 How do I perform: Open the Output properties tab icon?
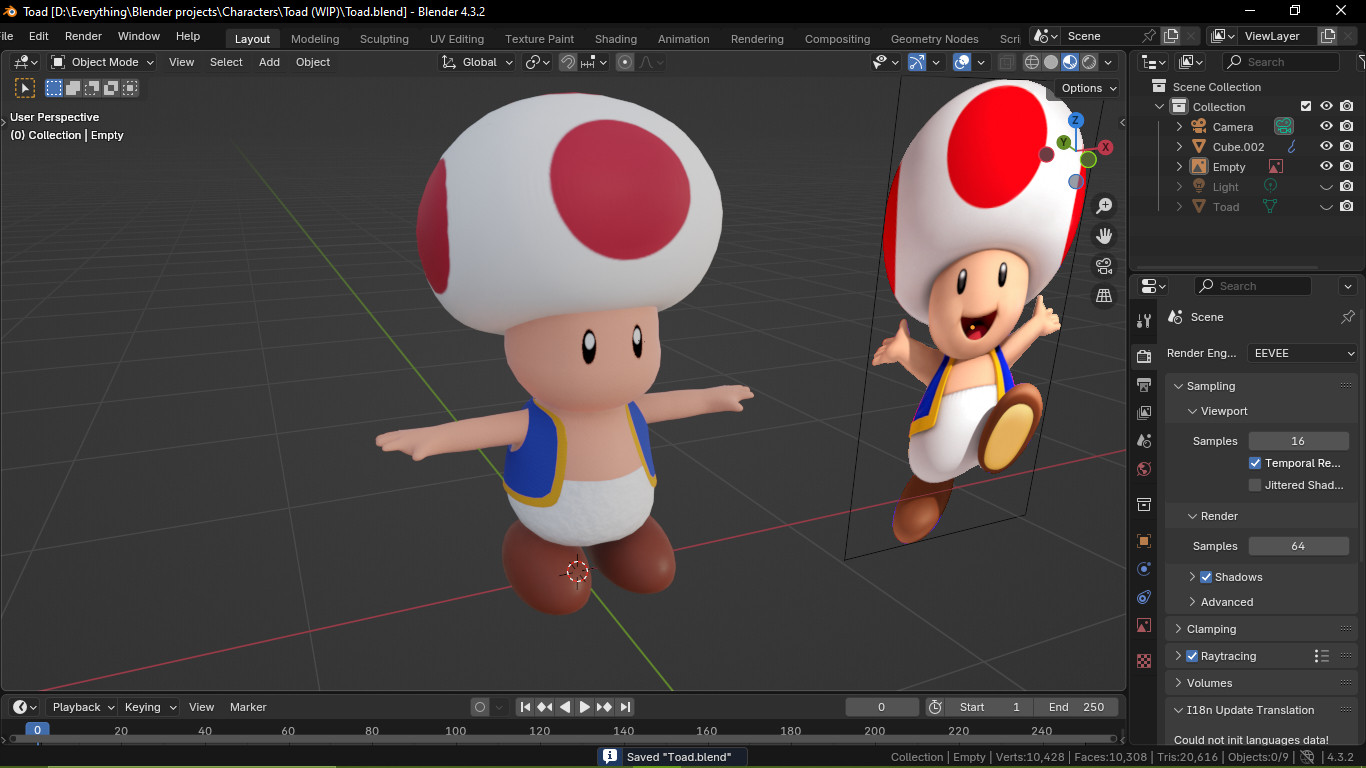tap(1144, 385)
